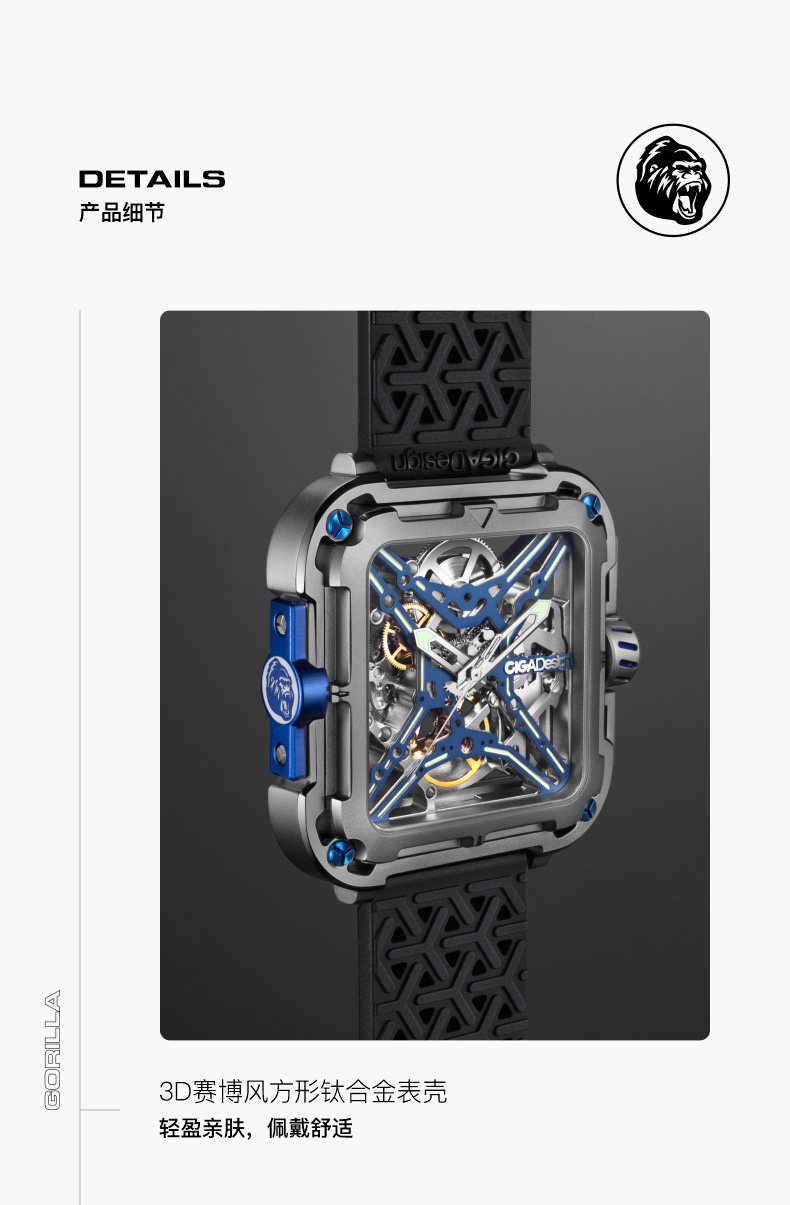Click the triangle marker at dial top
The image size is (790, 1205).
pyautogui.click(x=483, y=517)
